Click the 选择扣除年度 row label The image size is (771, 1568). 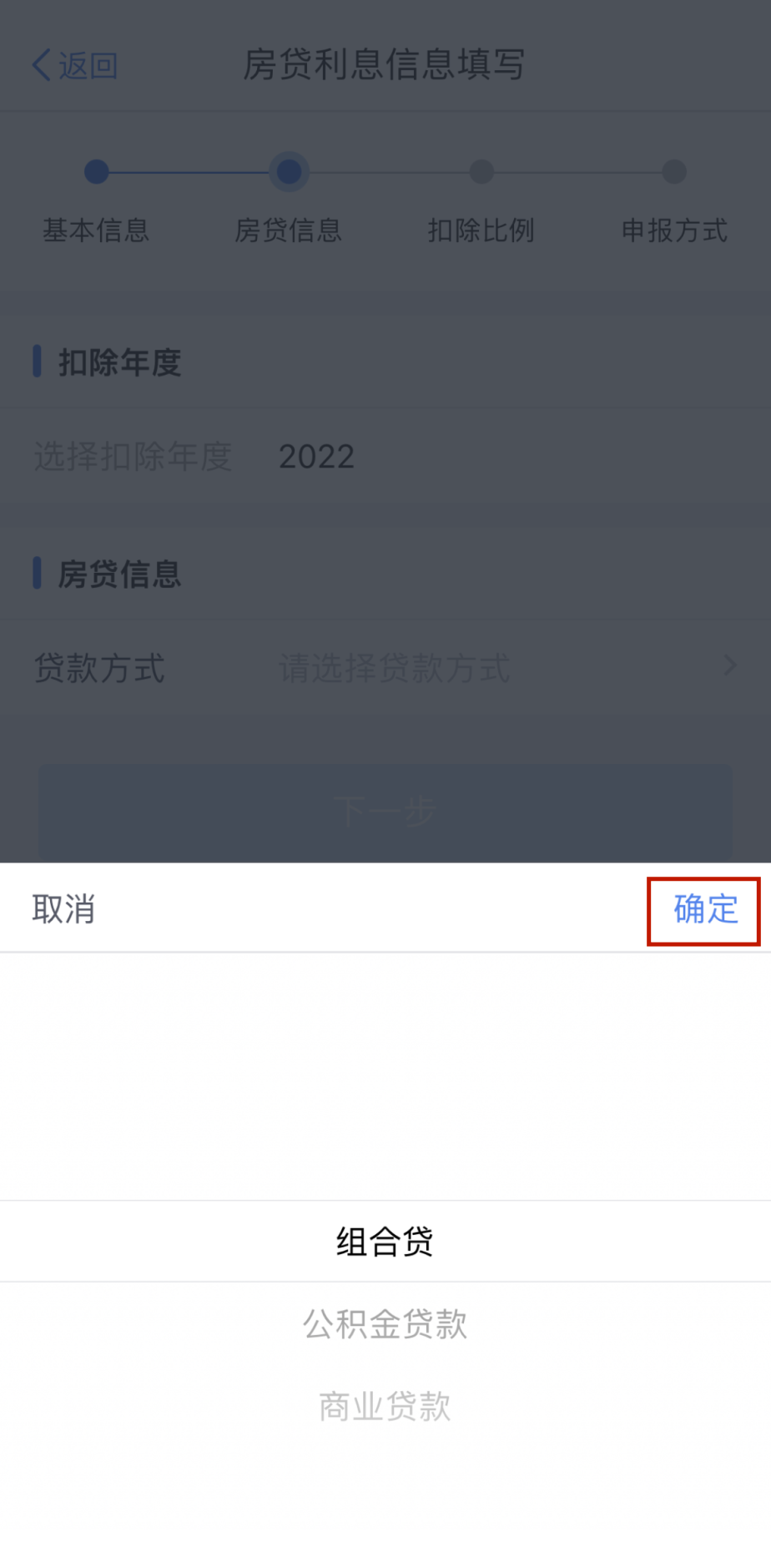coord(133,457)
